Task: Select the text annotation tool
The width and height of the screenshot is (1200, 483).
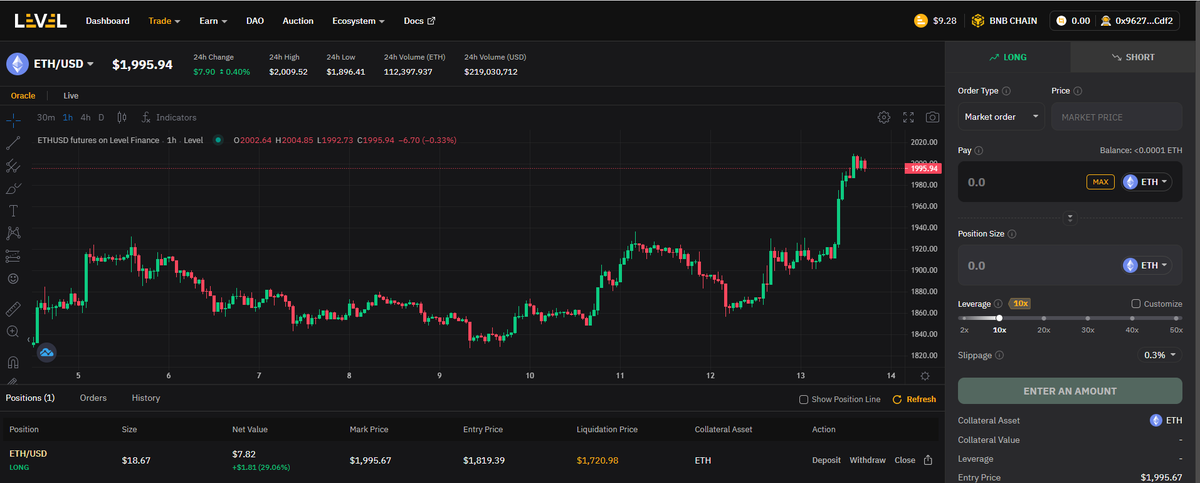Action: point(13,210)
